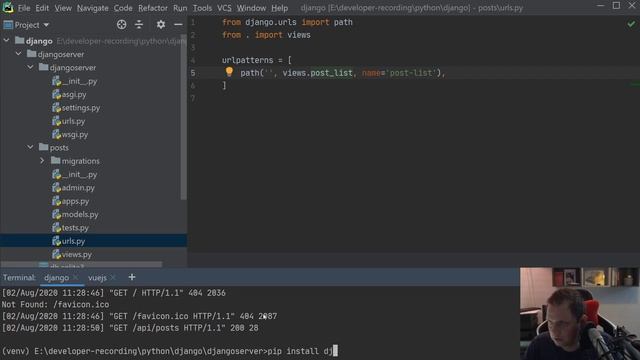Viewport: 640px width, 360px height.
Task: Click line number 5 in the gutter
Action: click(193, 73)
